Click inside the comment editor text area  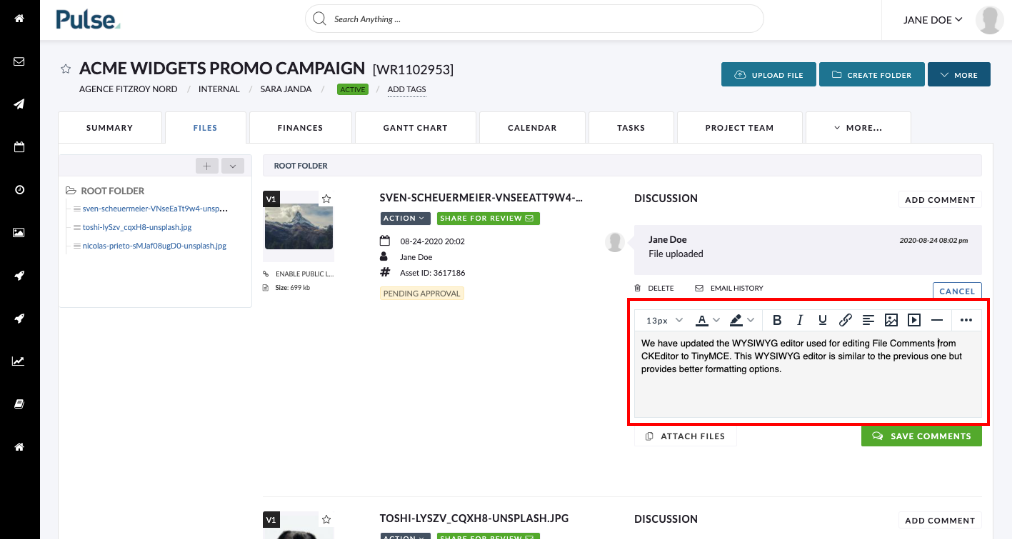coord(807,374)
